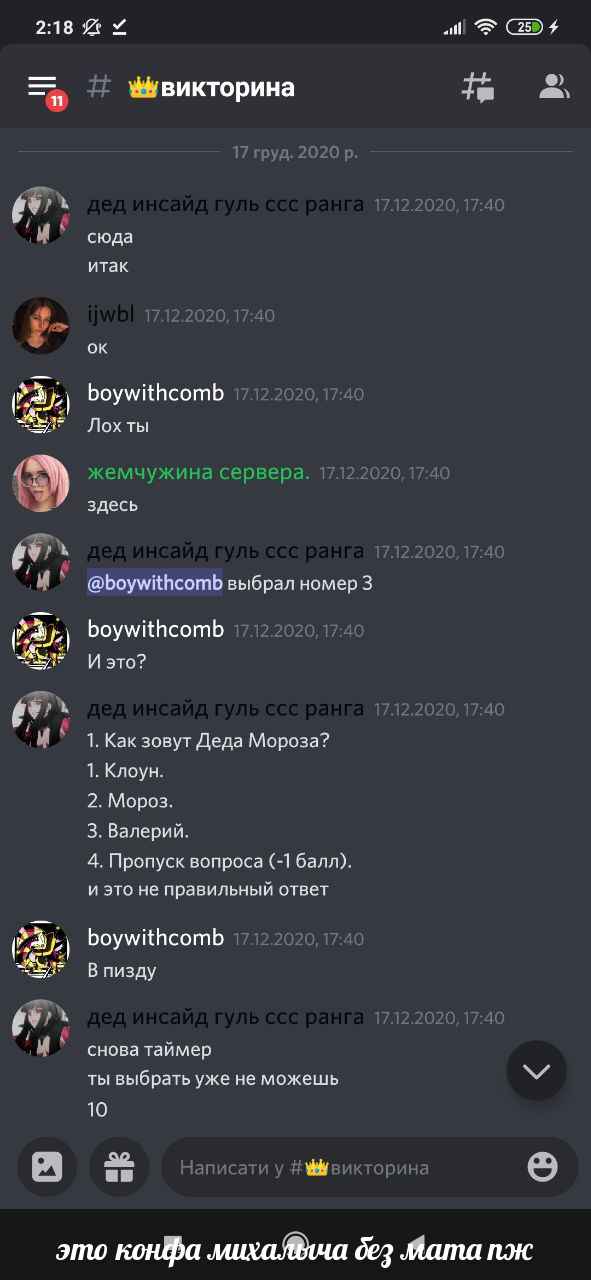Open boywithcomb avatar next to "Лох ты"
The height and width of the screenshot is (1280, 591).
coord(41,405)
